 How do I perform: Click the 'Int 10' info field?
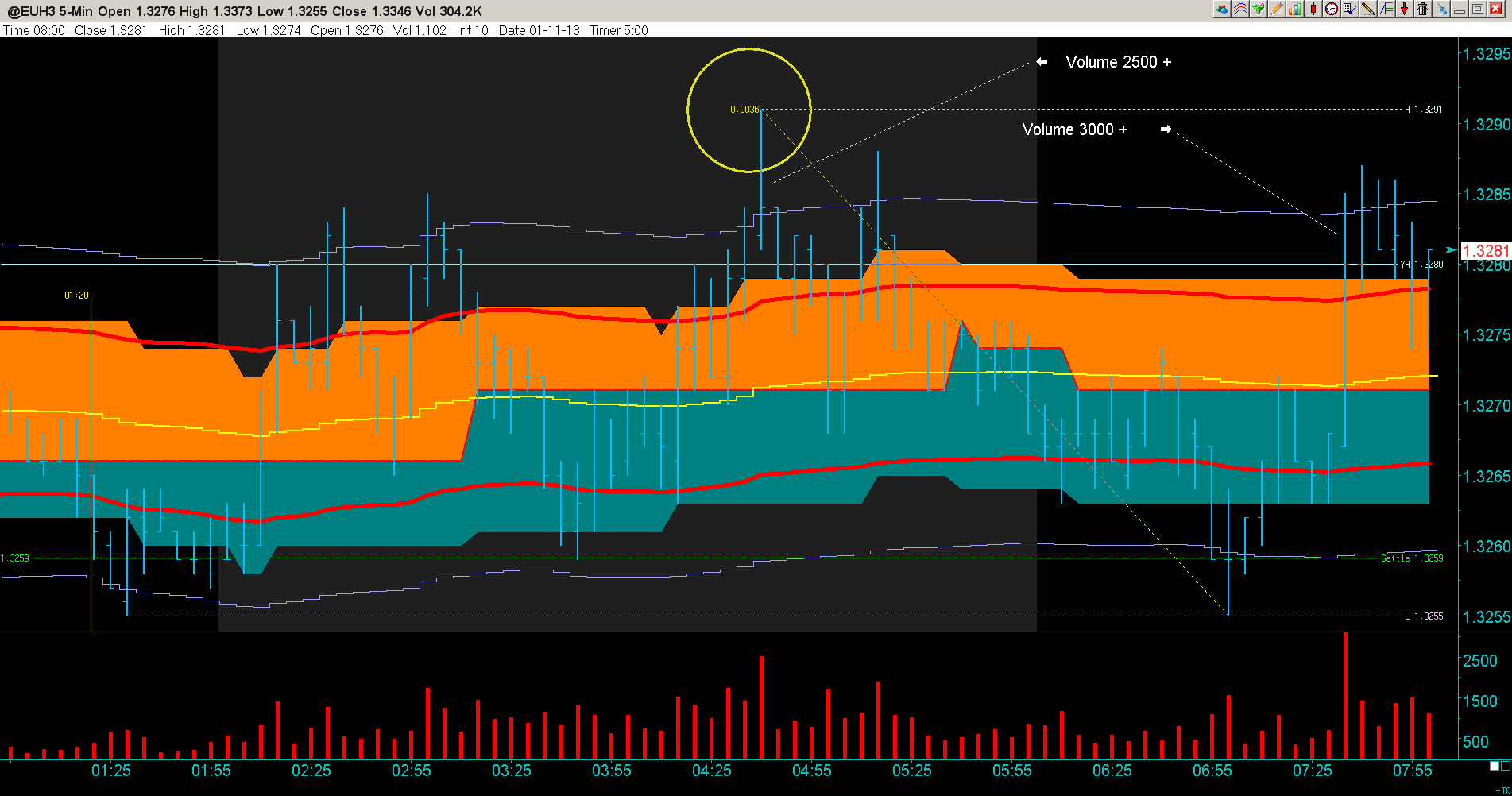click(x=472, y=30)
